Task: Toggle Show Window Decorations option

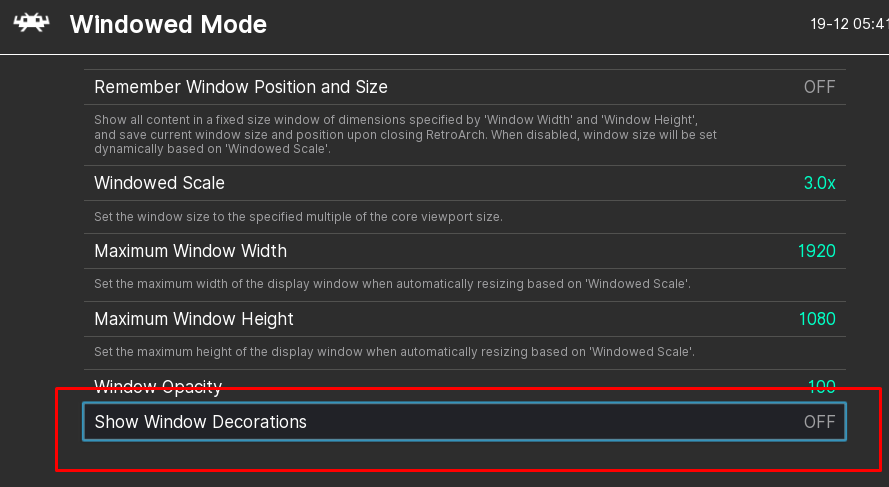Action: tap(465, 421)
